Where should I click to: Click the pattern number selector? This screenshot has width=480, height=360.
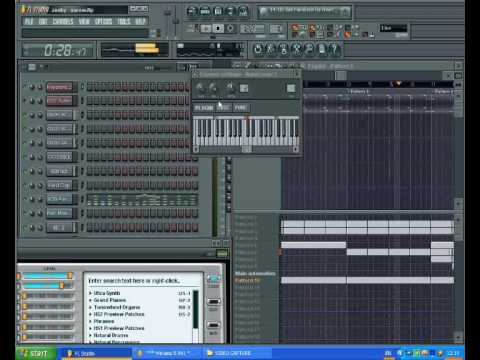pos(276,29)
